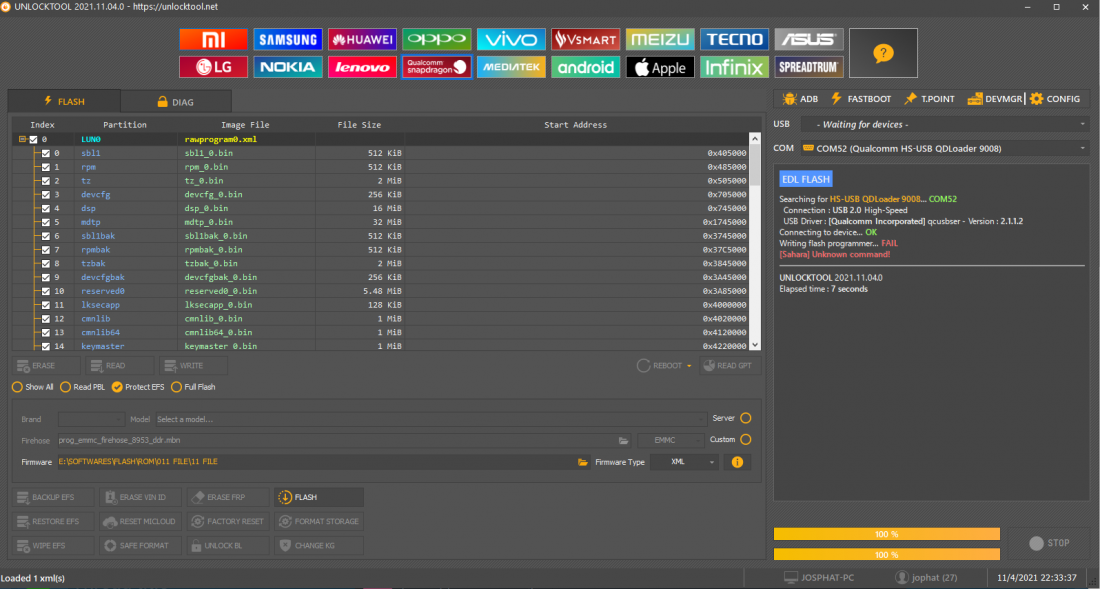Uncheck the sbl1 partition checkbox

coord(46,153)
